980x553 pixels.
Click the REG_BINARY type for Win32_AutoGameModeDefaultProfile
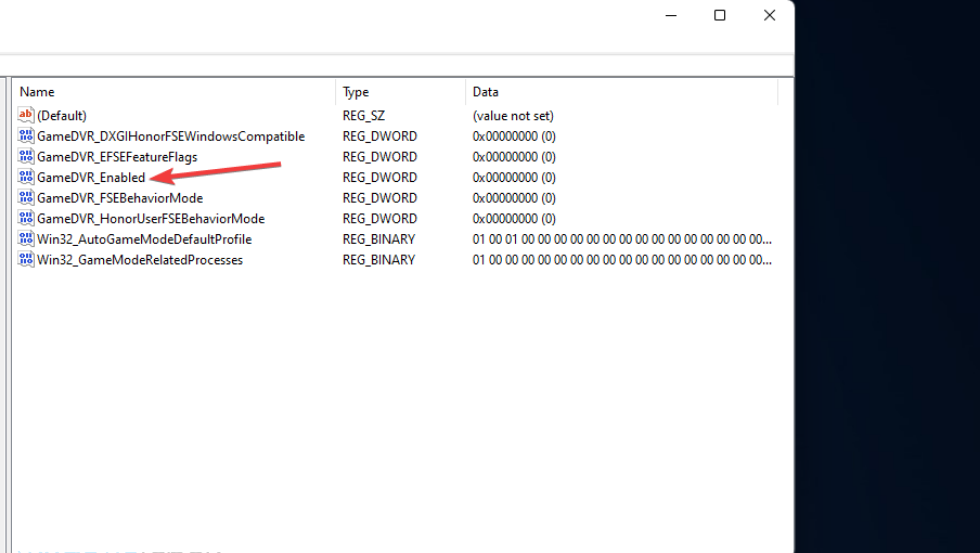pos(379,239)
